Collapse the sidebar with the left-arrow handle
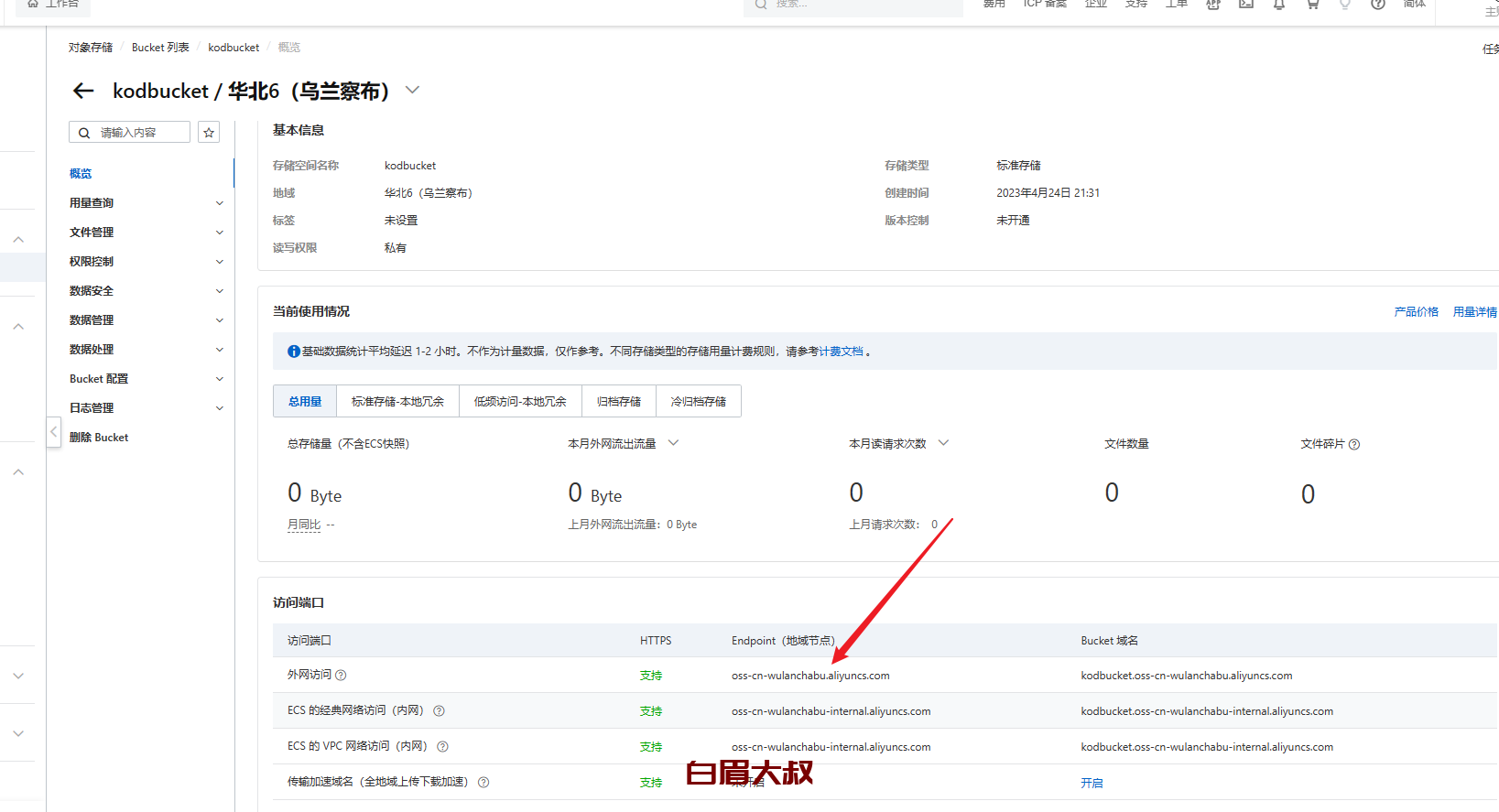This screenshot has width=1499, height=812. [54, 431]
